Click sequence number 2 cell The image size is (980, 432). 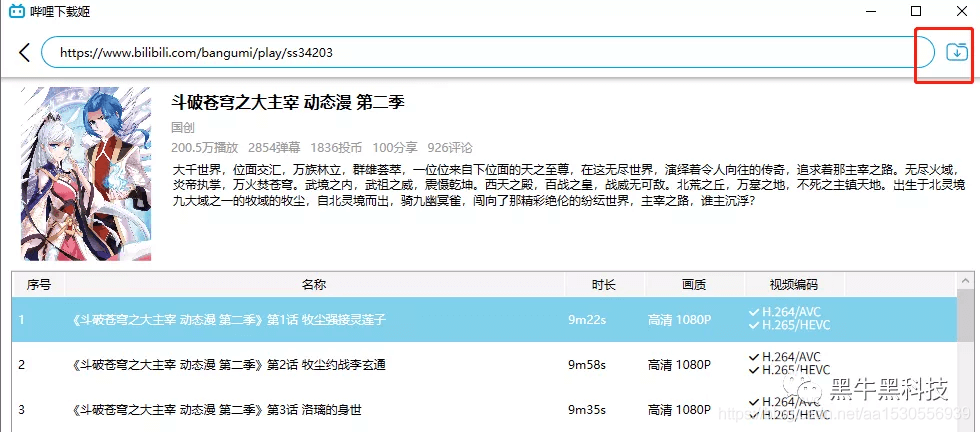pyautogui.click(x=21, y=364)
